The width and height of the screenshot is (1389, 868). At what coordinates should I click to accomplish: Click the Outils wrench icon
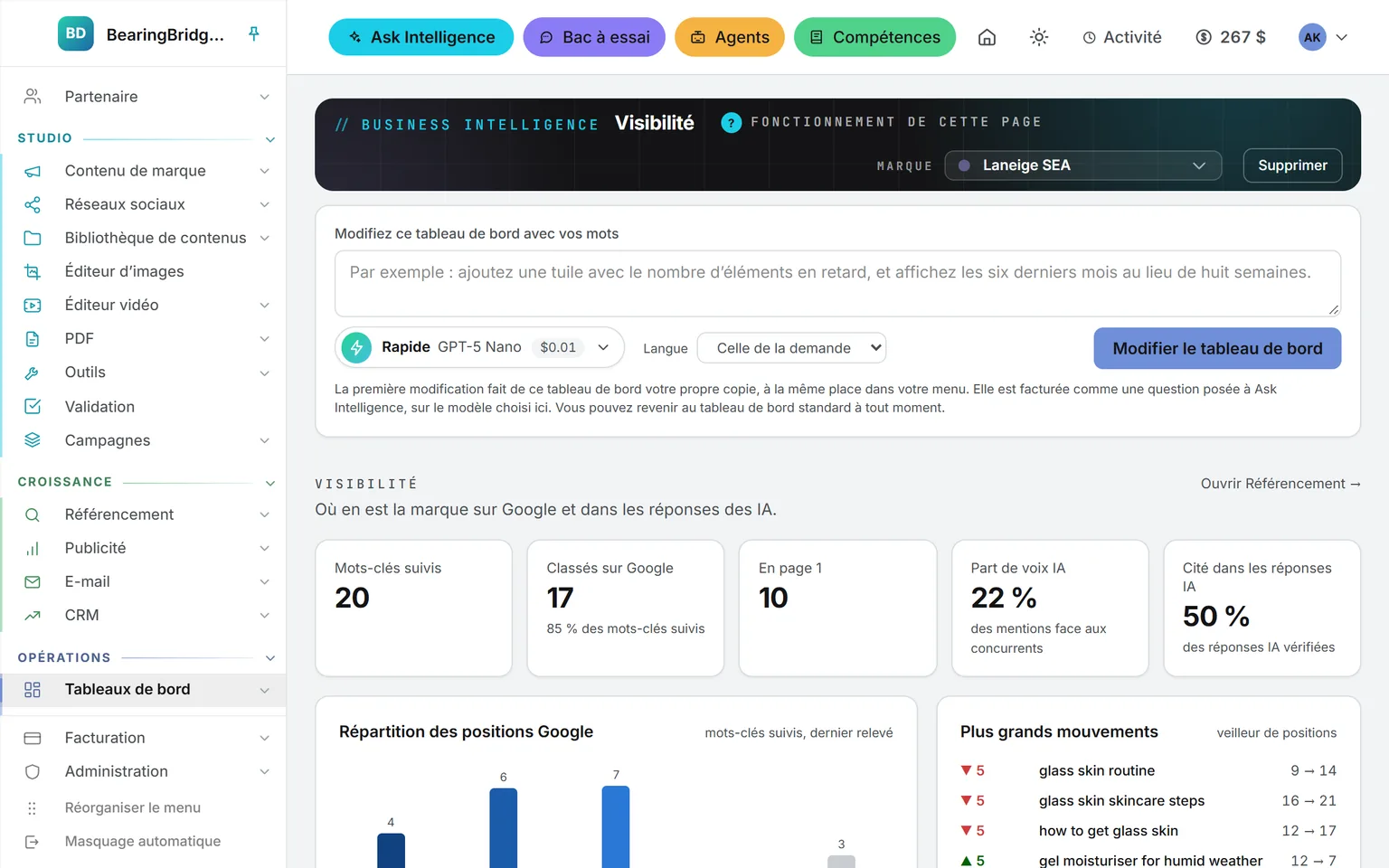[33, 373]
